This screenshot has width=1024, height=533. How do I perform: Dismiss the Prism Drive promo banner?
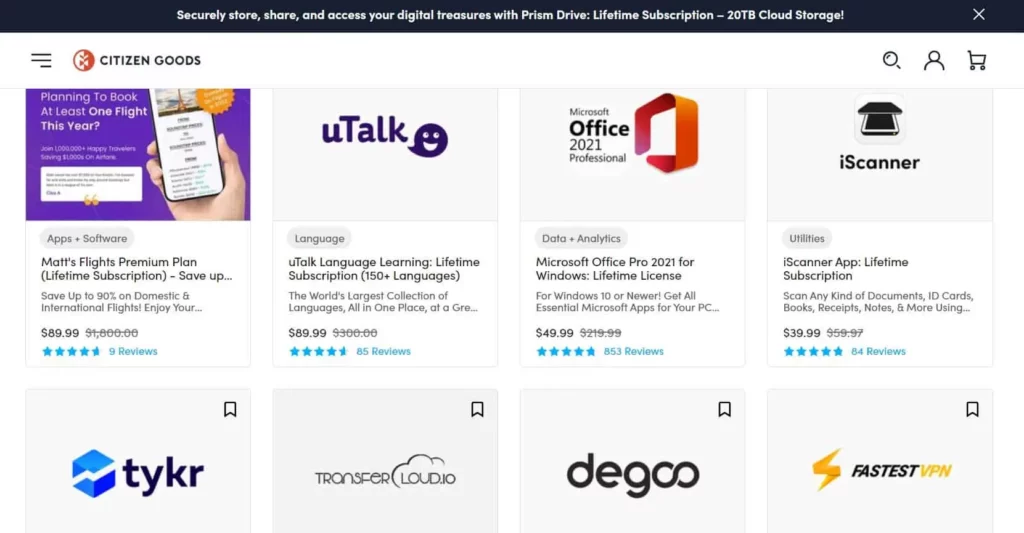pyautogui.click(x=978, y=14)
